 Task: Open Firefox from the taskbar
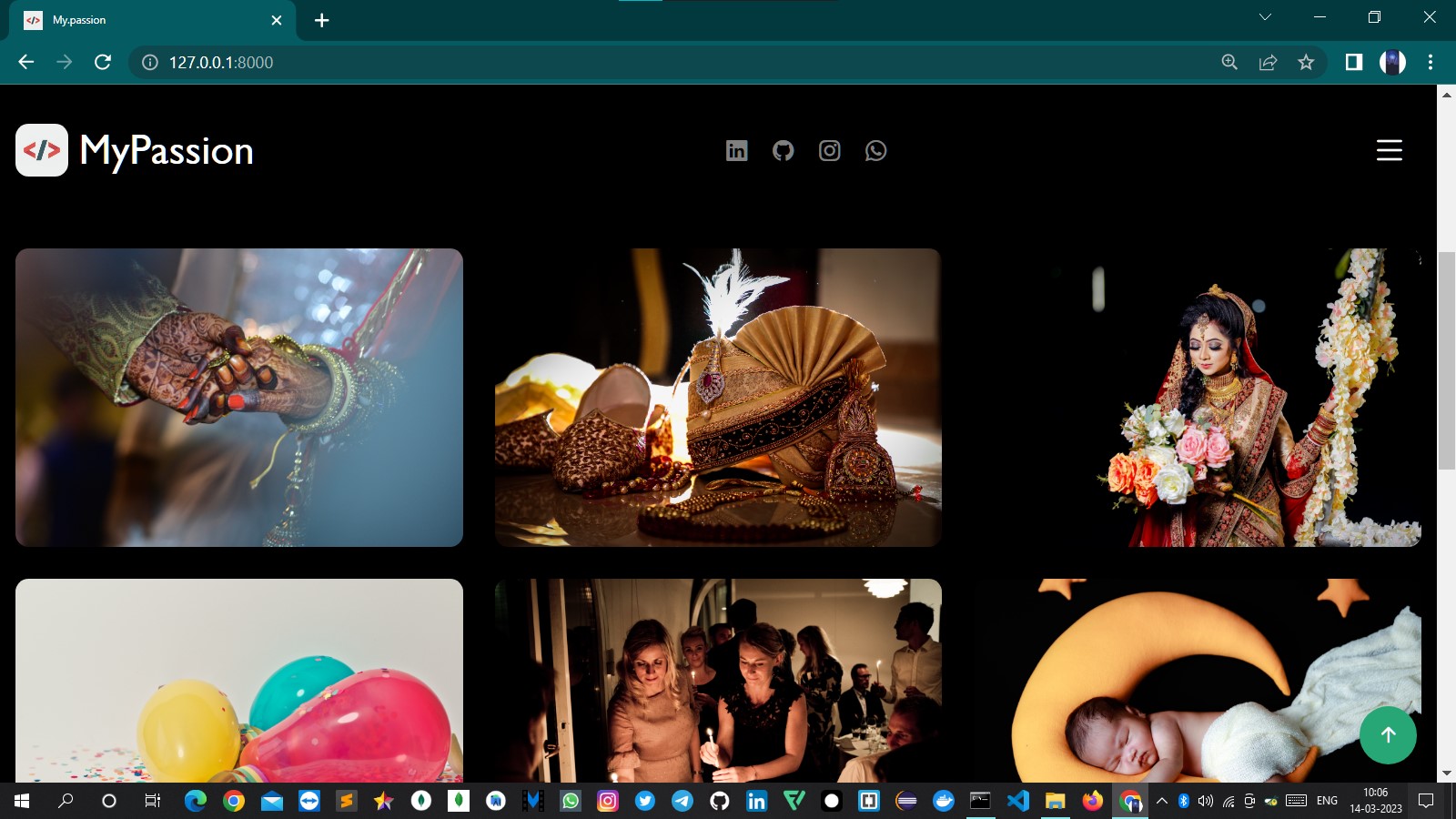click(1093, 801)
